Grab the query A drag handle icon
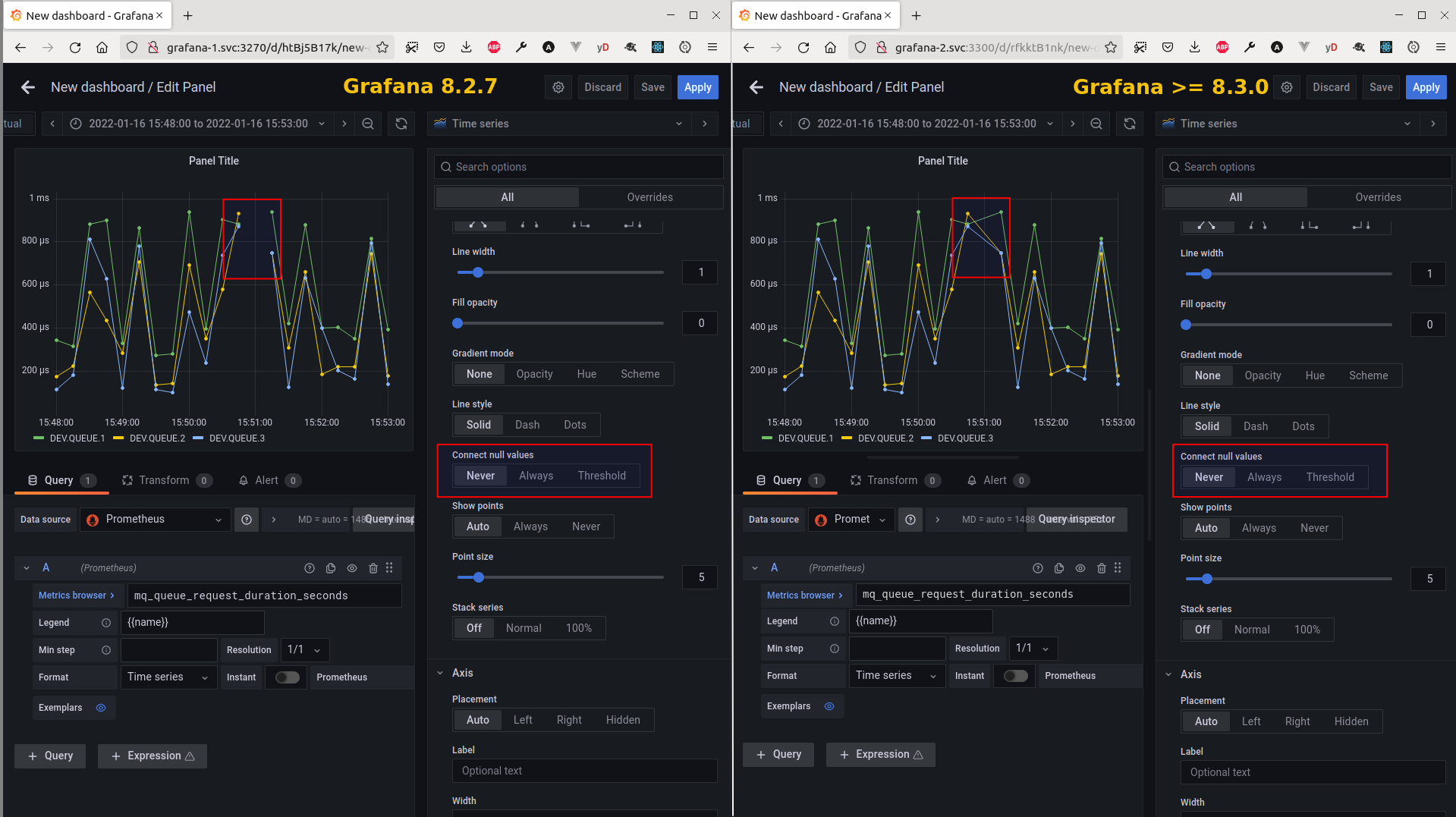Screen dimensions: 1456x817 [x=389, y=567]
